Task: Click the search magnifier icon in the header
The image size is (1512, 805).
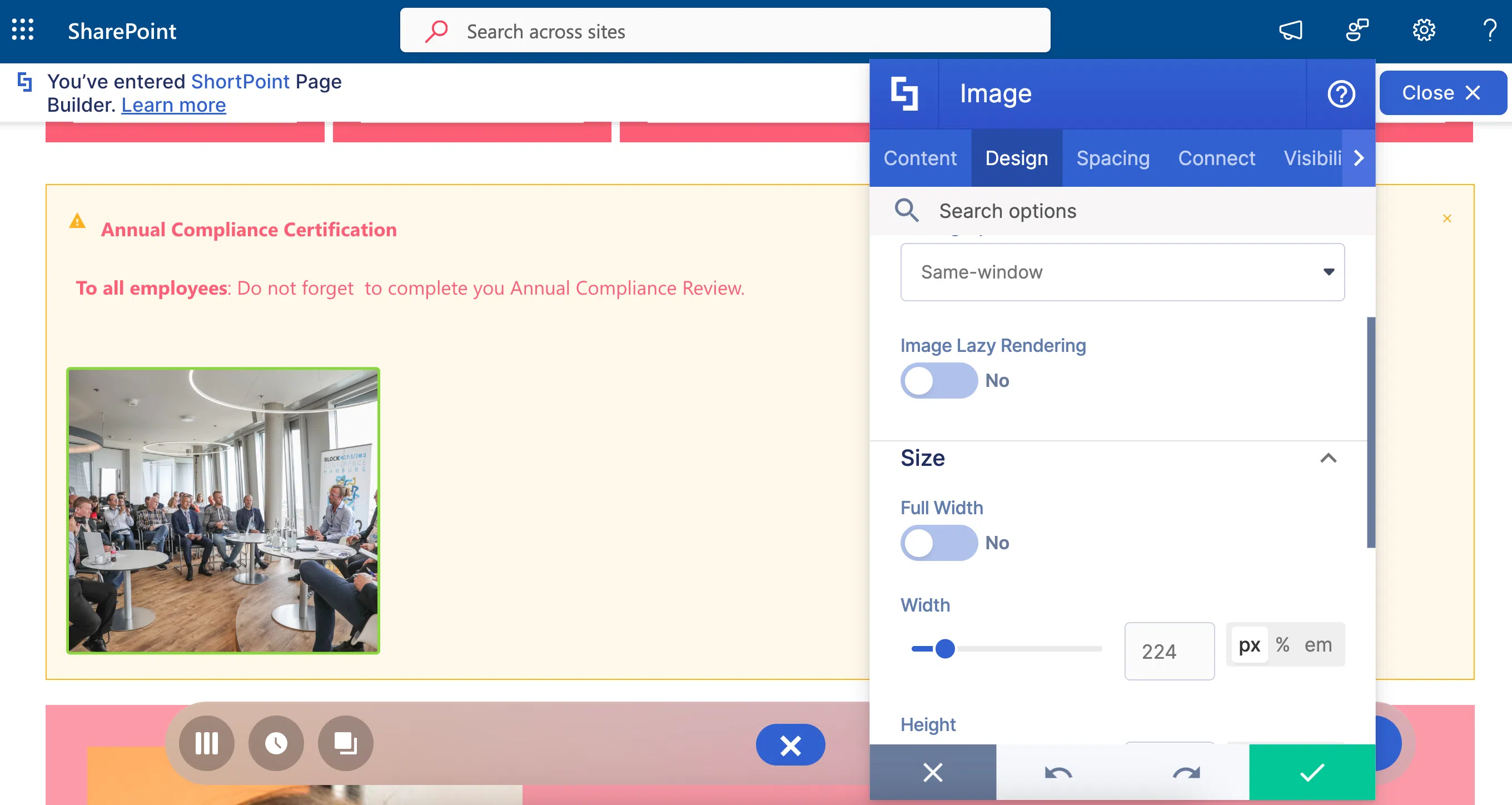Action: click(x=436, y=31)
